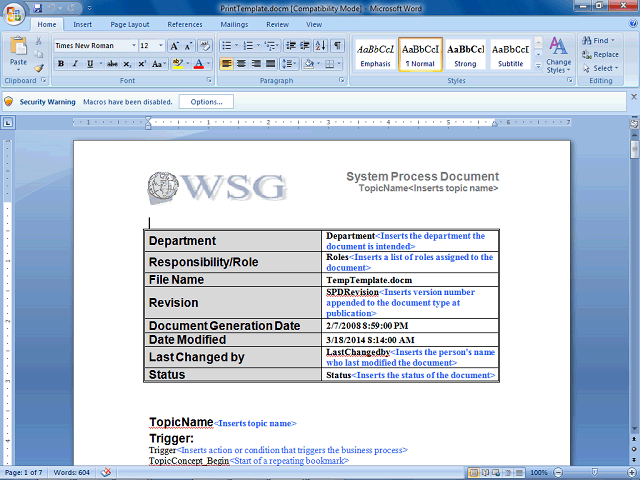640x480 pixels.
Task: Shrink the font size
Action: point(188,46)
